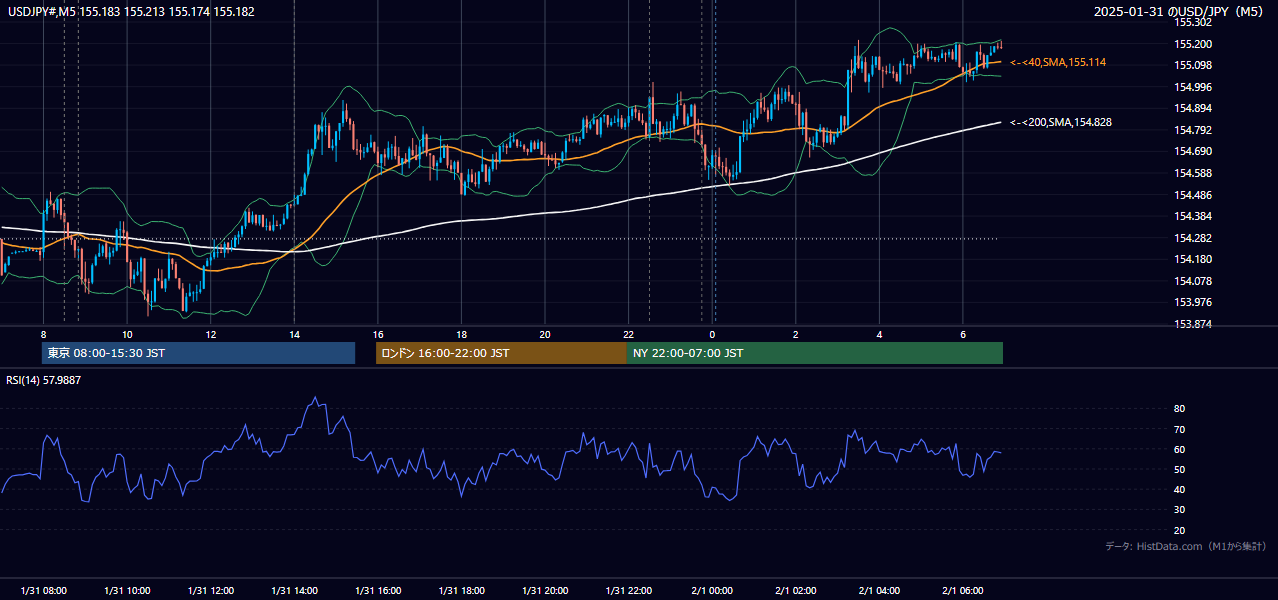Select the RSI scale value 80

point(1179,409)
